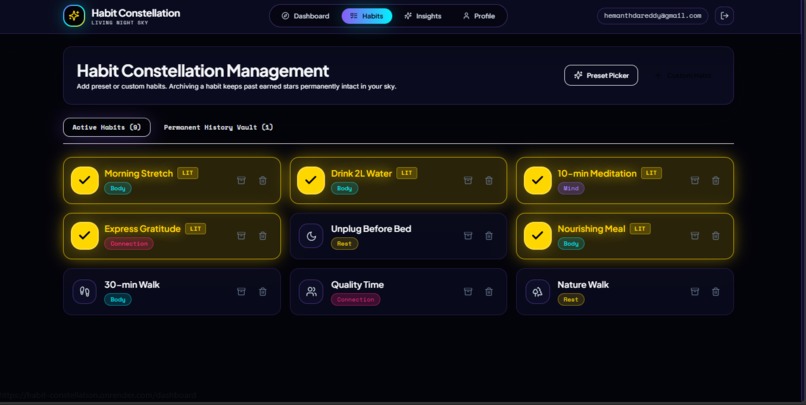Image resolution: width=806 pixels, height=405 pixels.
Task: Mark Quality Time people icon complete
Action: coord(311,291)
